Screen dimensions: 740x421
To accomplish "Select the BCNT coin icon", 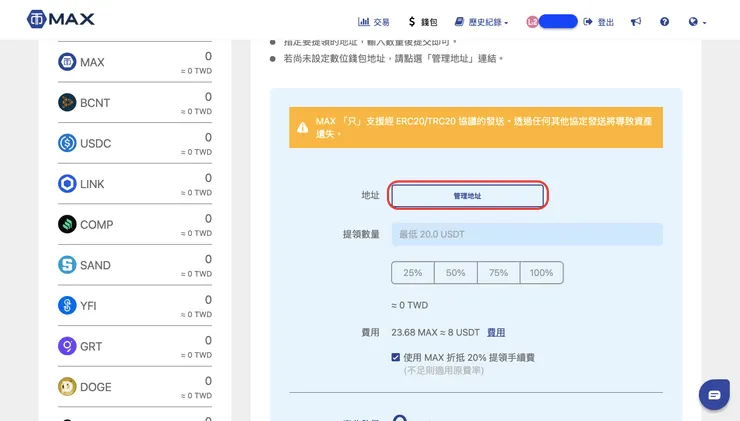I will pyautogui.click(x=67, y=102).
